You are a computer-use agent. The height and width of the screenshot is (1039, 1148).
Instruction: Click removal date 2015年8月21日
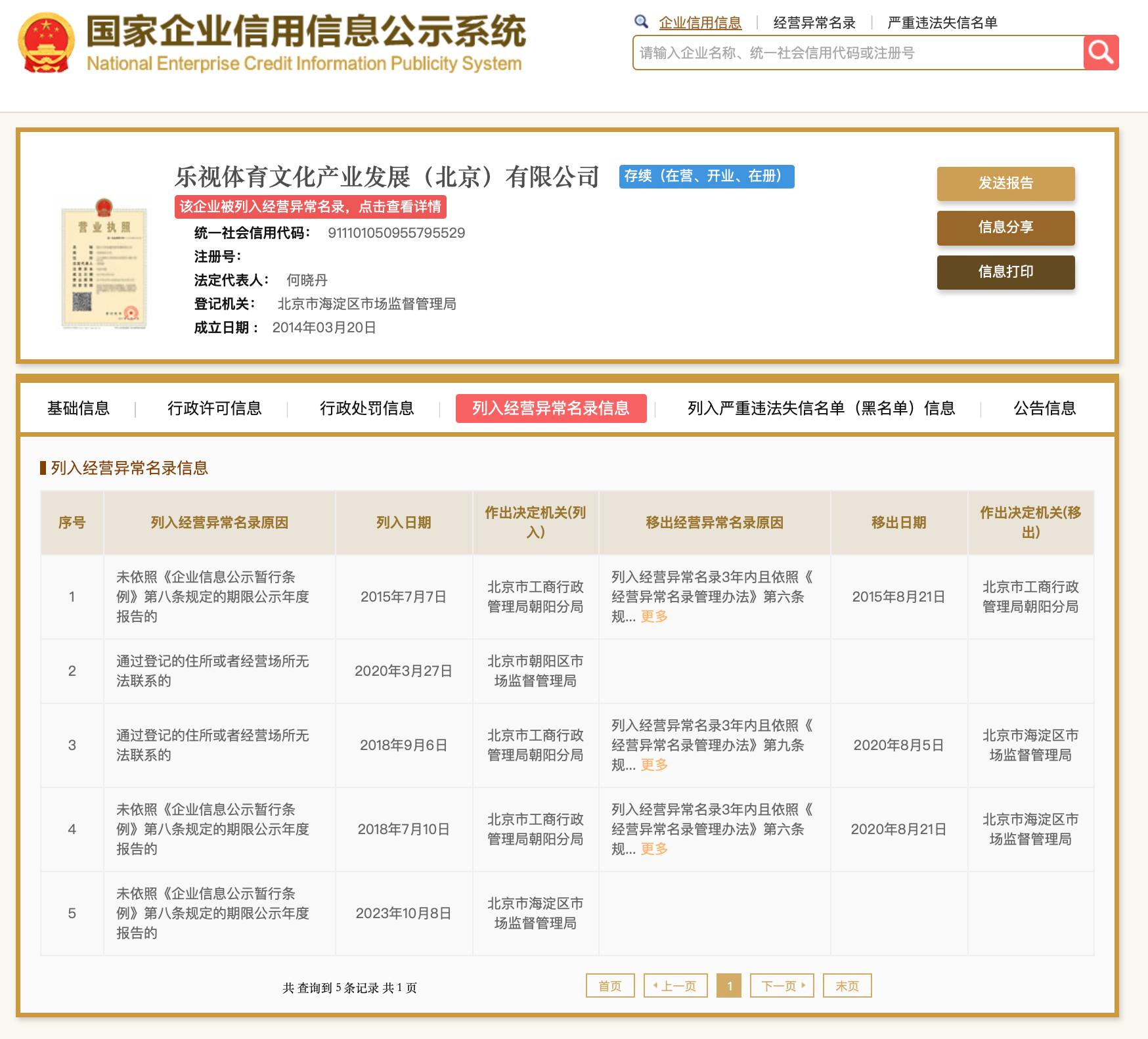point(899,597)
